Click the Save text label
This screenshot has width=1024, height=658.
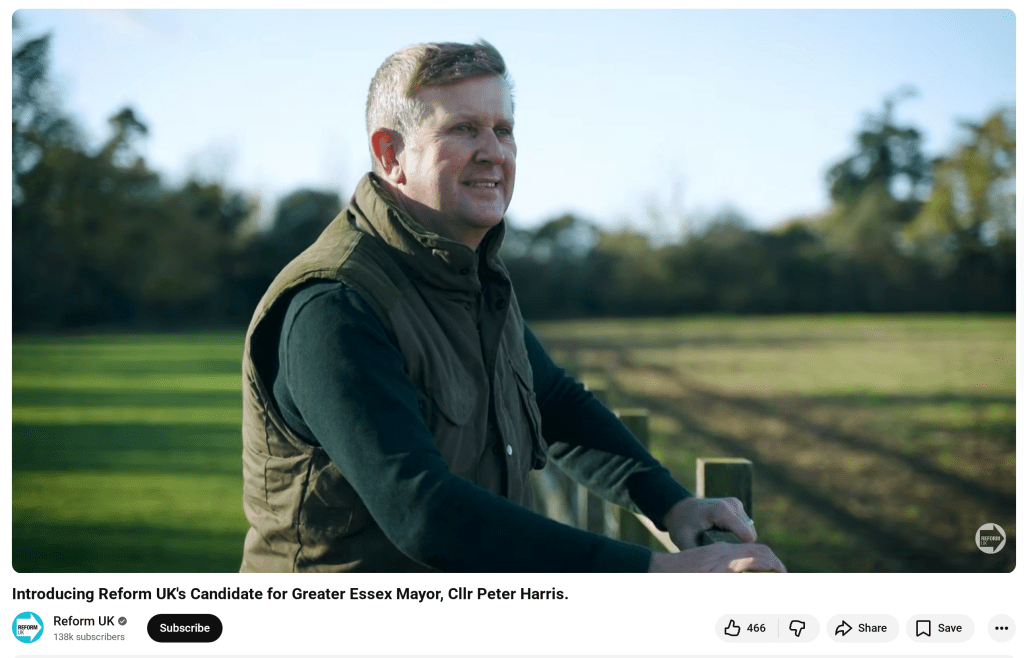pyautogui.click(x=950, y=628)
